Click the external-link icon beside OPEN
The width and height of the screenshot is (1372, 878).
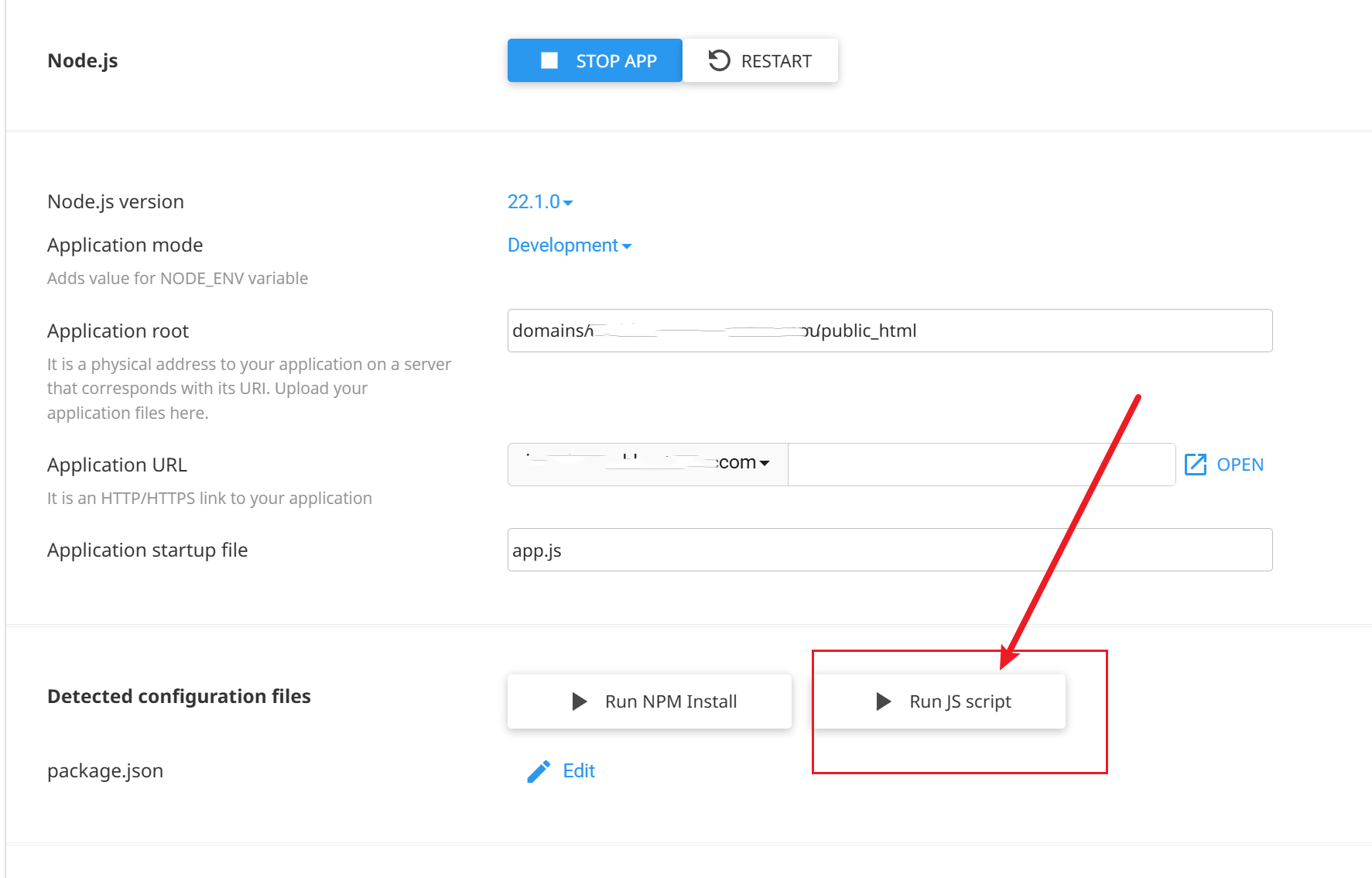(x=1195, y=465)
